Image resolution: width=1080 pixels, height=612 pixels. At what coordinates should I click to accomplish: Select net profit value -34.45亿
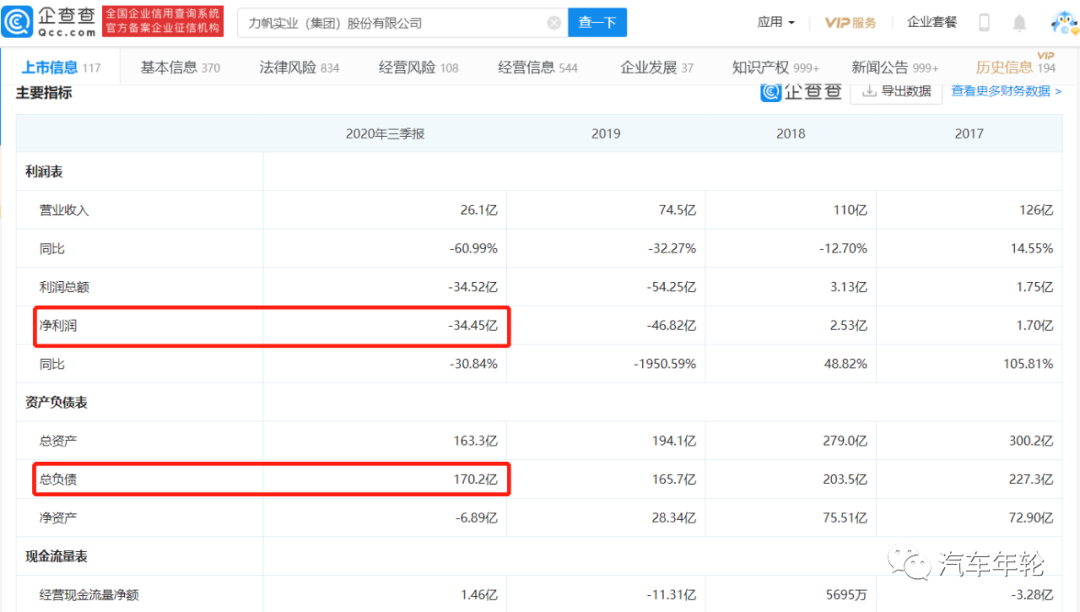[472, 326]
